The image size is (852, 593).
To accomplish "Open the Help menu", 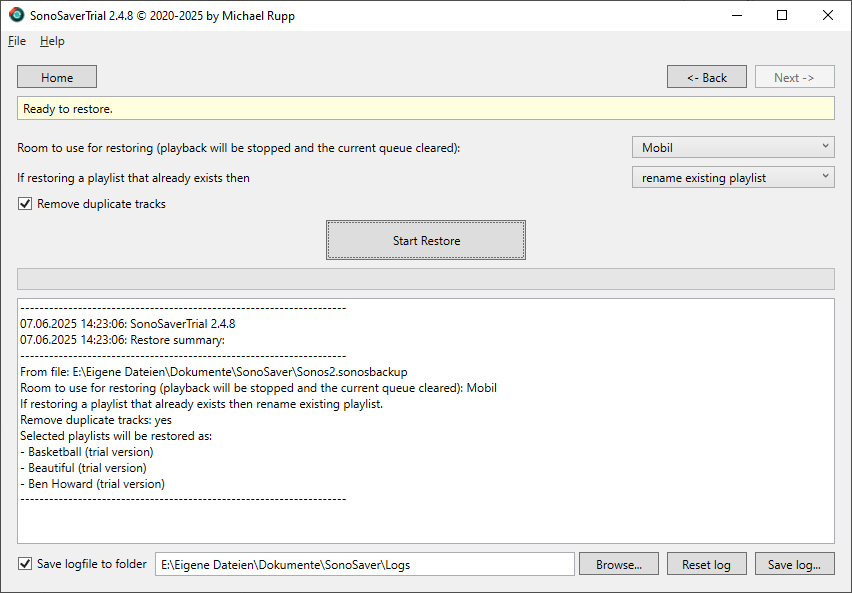I will tap(52, 41).
